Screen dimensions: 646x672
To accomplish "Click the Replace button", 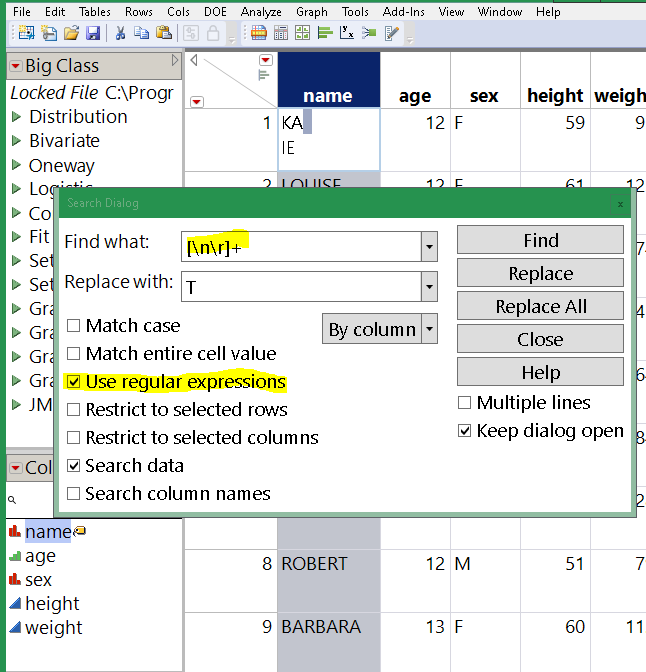I will (x=540, y=273).
